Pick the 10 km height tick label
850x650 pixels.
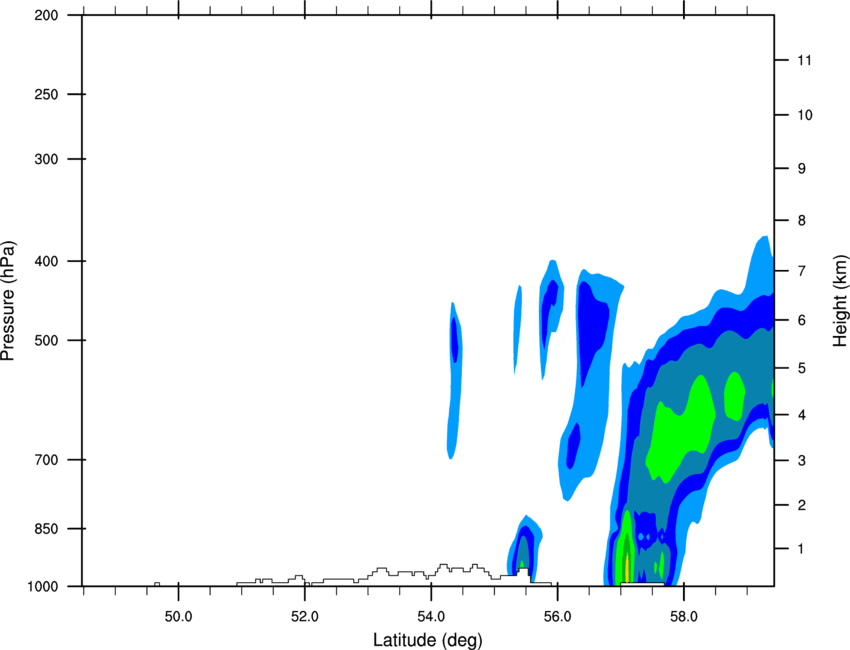pos(805,115)
